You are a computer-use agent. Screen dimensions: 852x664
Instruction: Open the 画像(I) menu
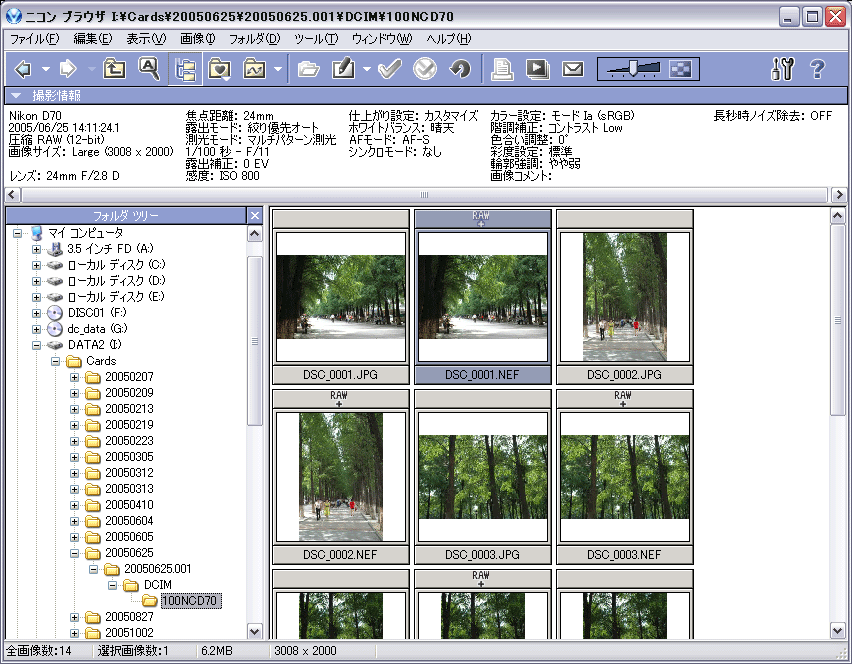198,39
